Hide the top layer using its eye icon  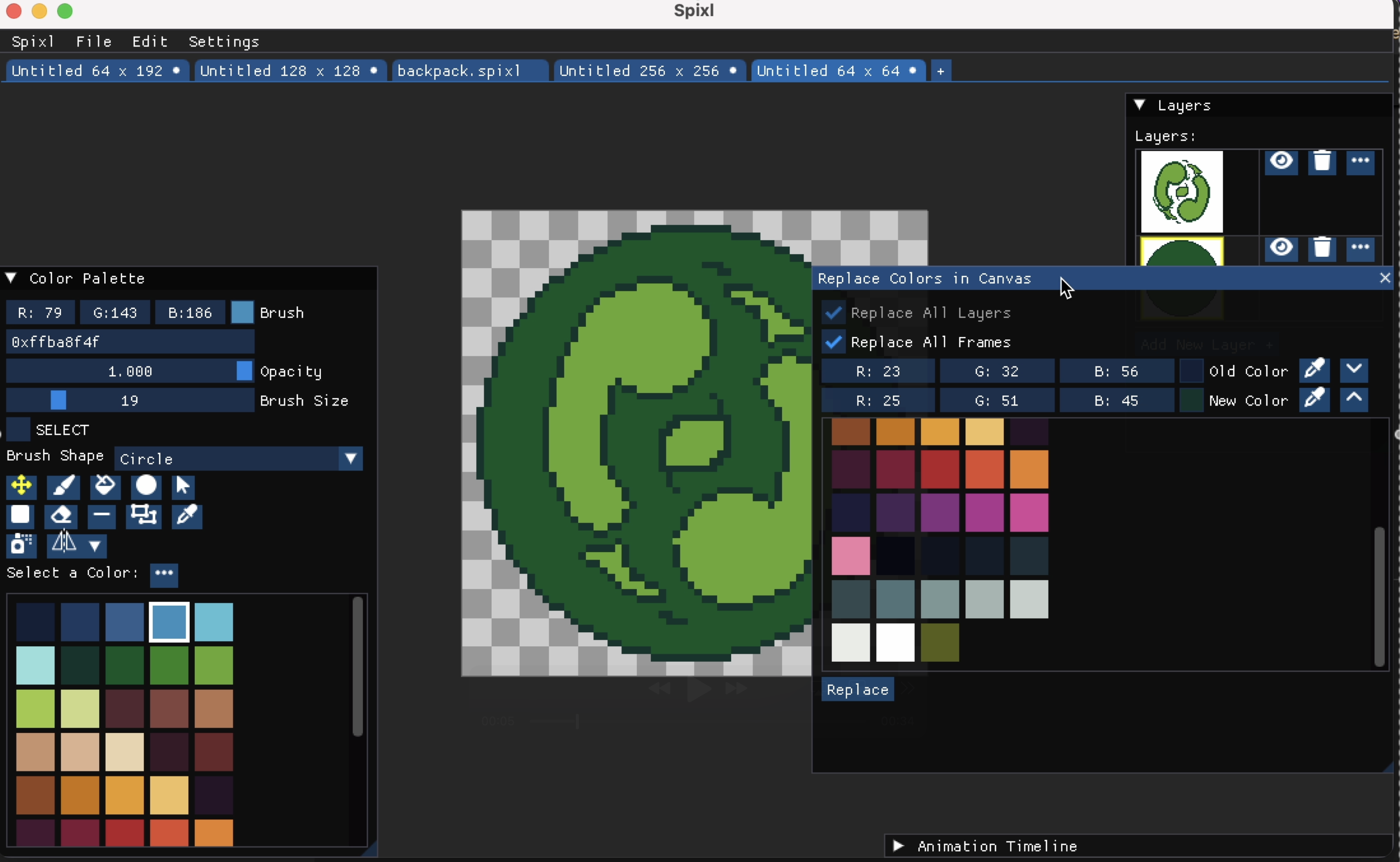point(1281,162)
